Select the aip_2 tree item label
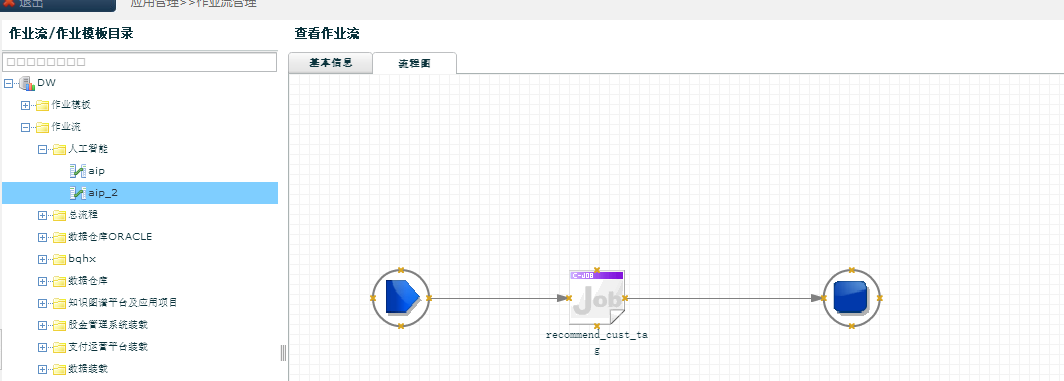Viewport: 1064px width, 381px height. point(103,193)
